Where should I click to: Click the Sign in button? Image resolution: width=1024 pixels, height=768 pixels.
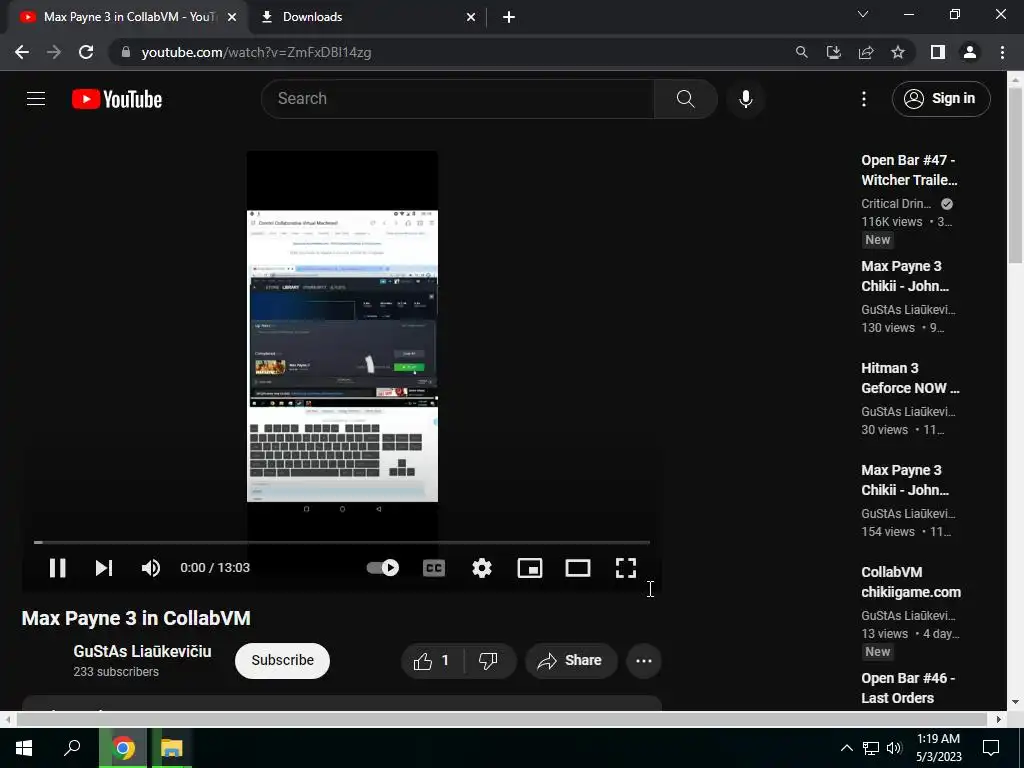[x=941, y=99]
